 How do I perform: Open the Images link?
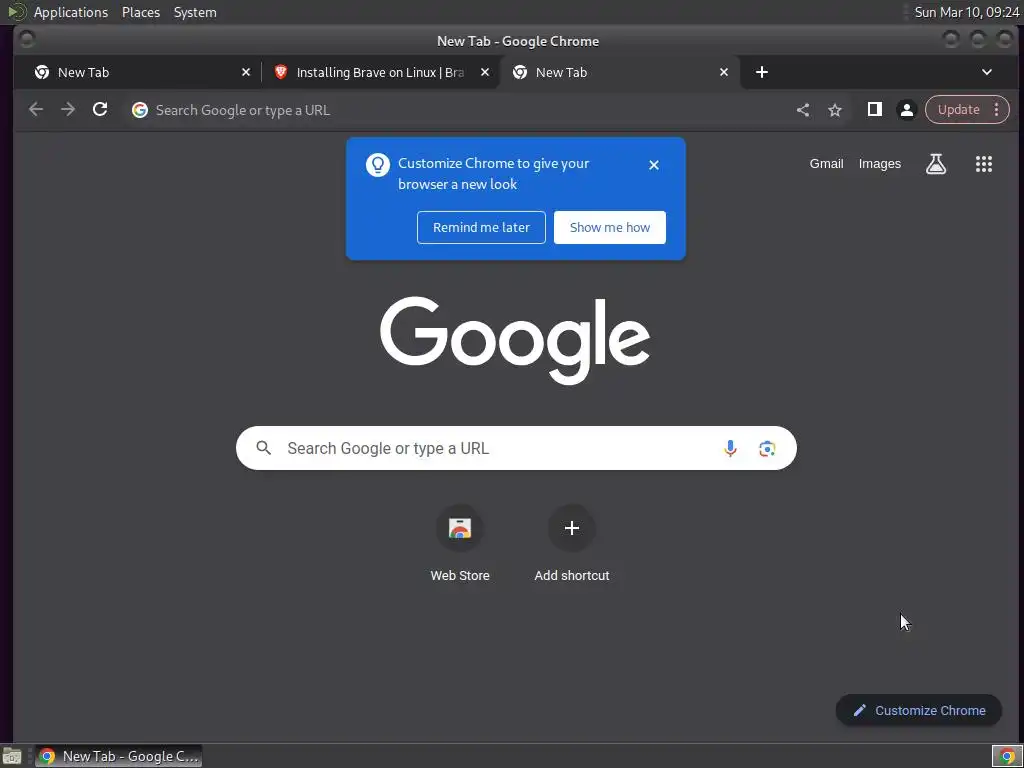click(x=880, y=164)
